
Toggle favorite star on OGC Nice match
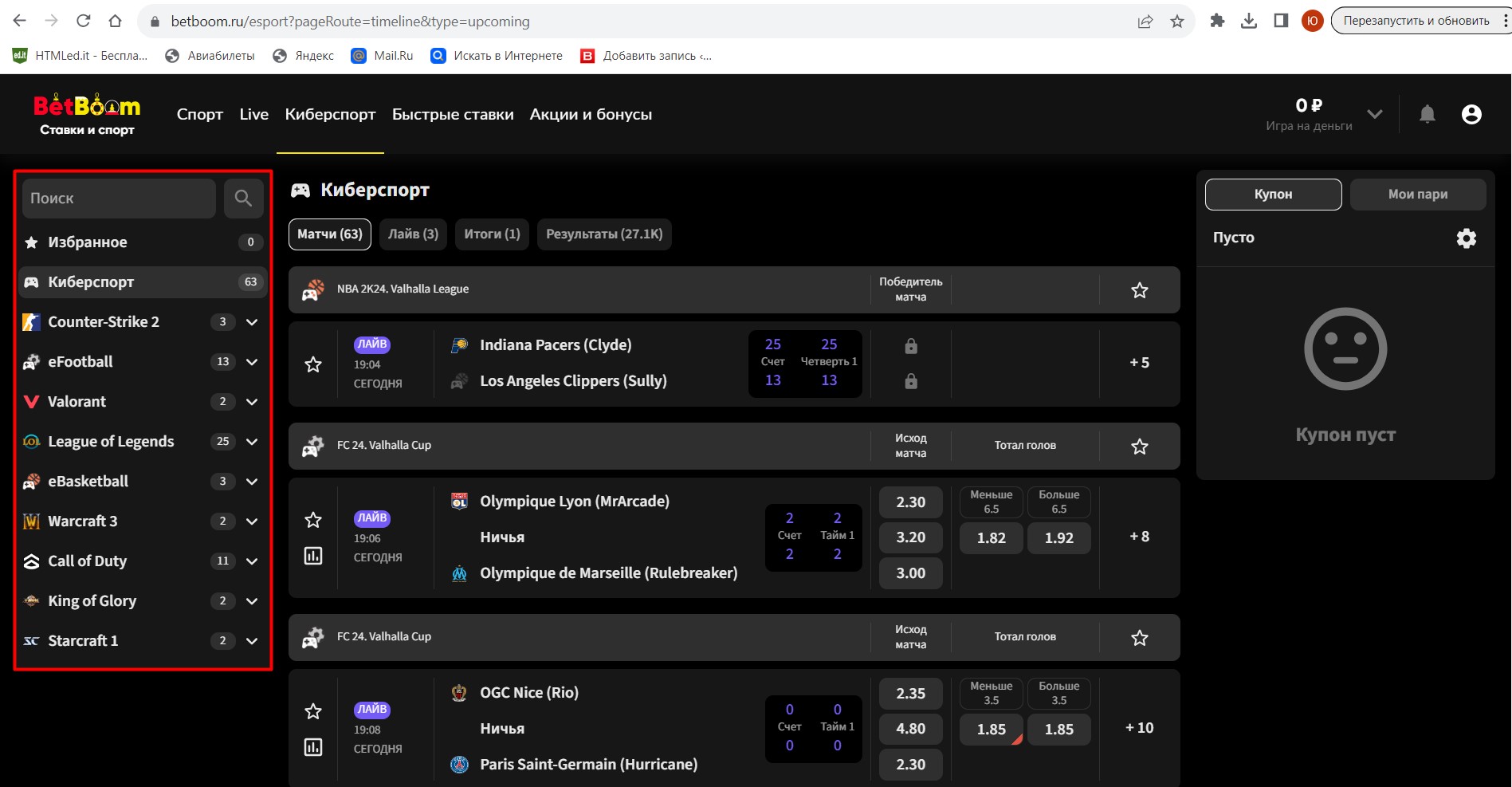(x=313, y=711)
